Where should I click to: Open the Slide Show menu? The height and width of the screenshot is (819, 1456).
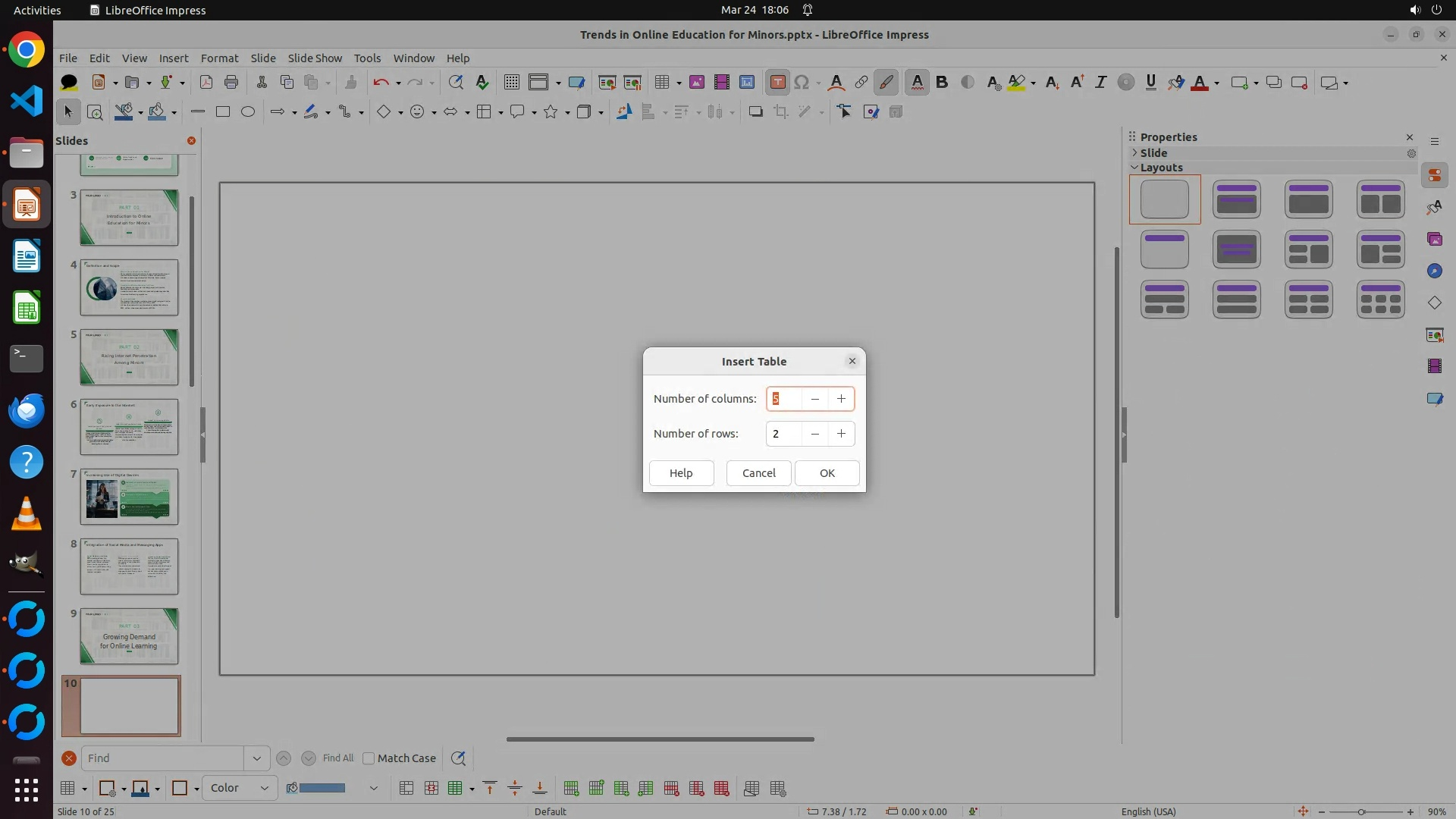click(x=315, y=58)
